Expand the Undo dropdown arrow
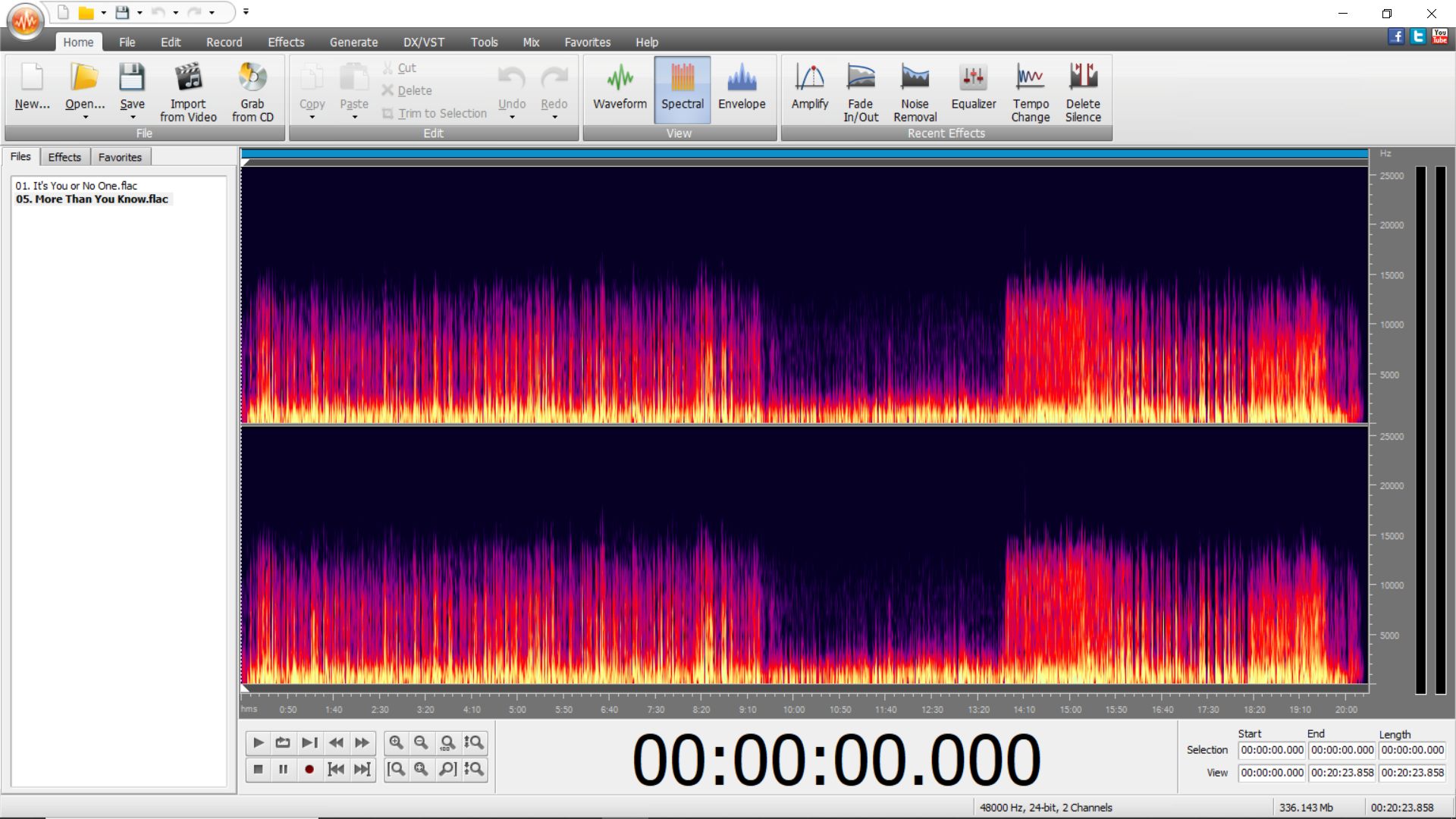The width and height of the screenshot is (1456, 819). (x=512, y=118)
